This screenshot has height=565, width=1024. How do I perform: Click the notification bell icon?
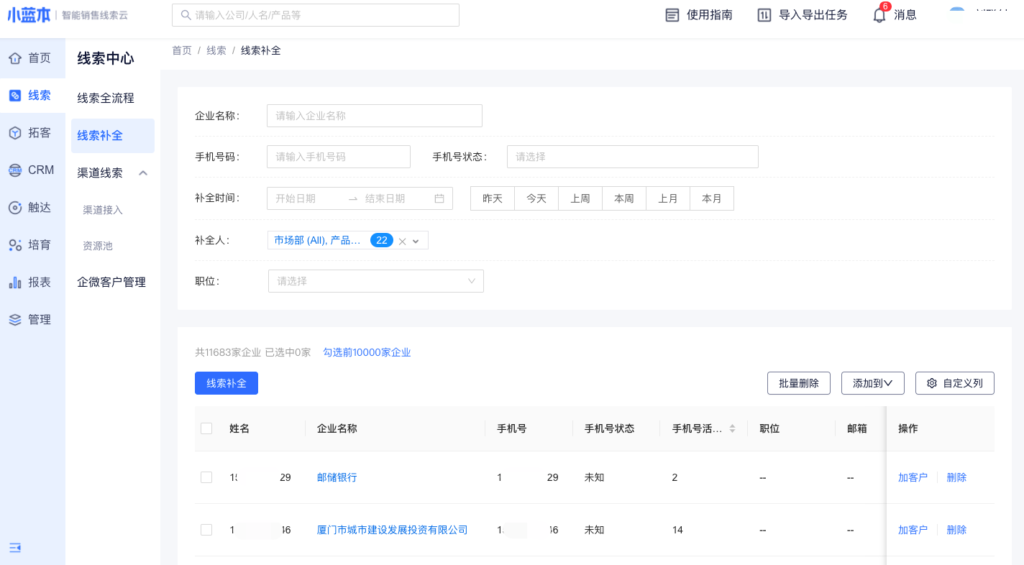(x=879, y=15)
